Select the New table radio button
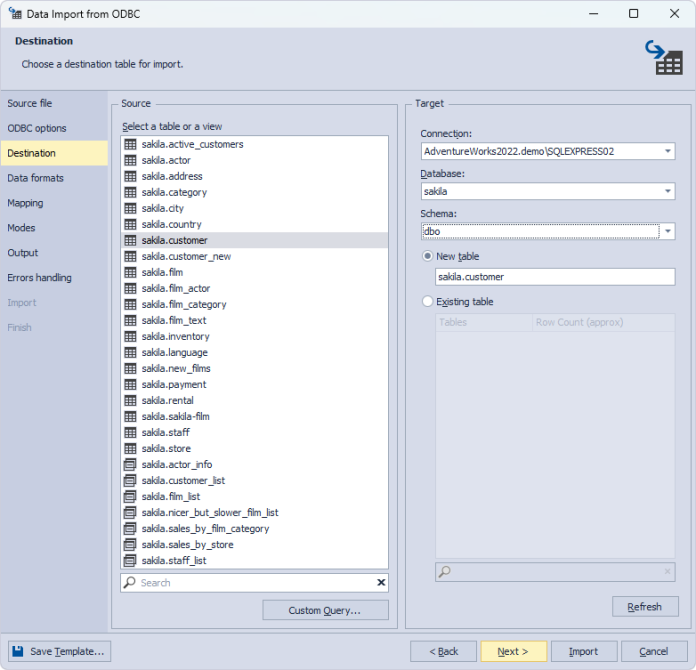Viewport: 696px width, 670px height. (428, 256)
